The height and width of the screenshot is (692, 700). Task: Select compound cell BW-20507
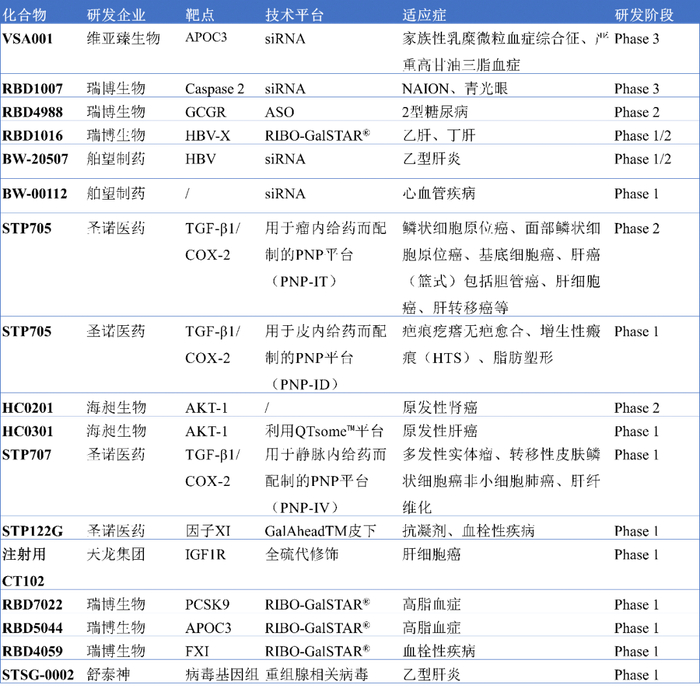tap(35, 159)
